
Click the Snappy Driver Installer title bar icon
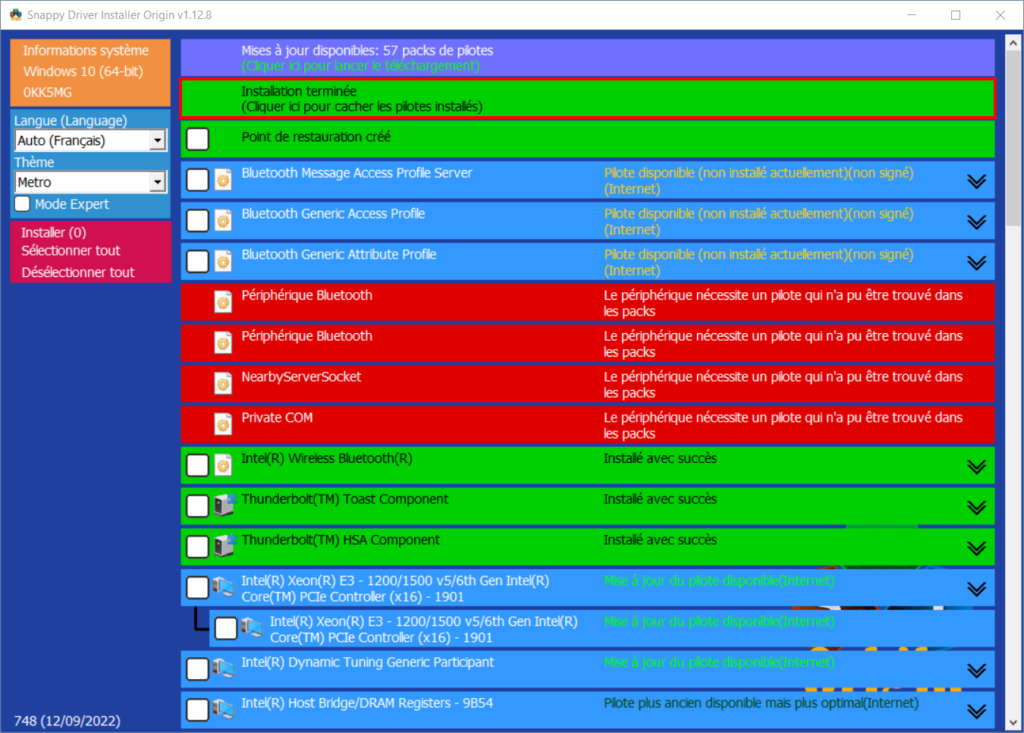(16, 14)
